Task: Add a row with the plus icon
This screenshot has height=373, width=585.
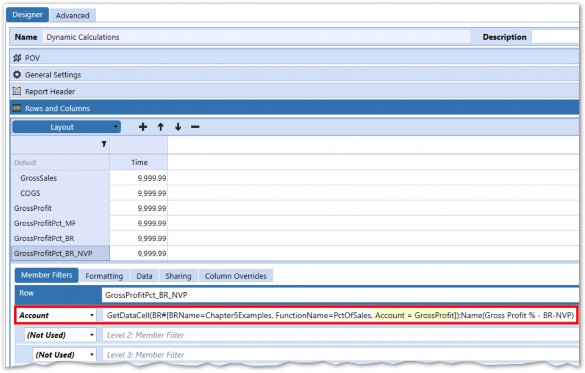Action: click(143, 127)
